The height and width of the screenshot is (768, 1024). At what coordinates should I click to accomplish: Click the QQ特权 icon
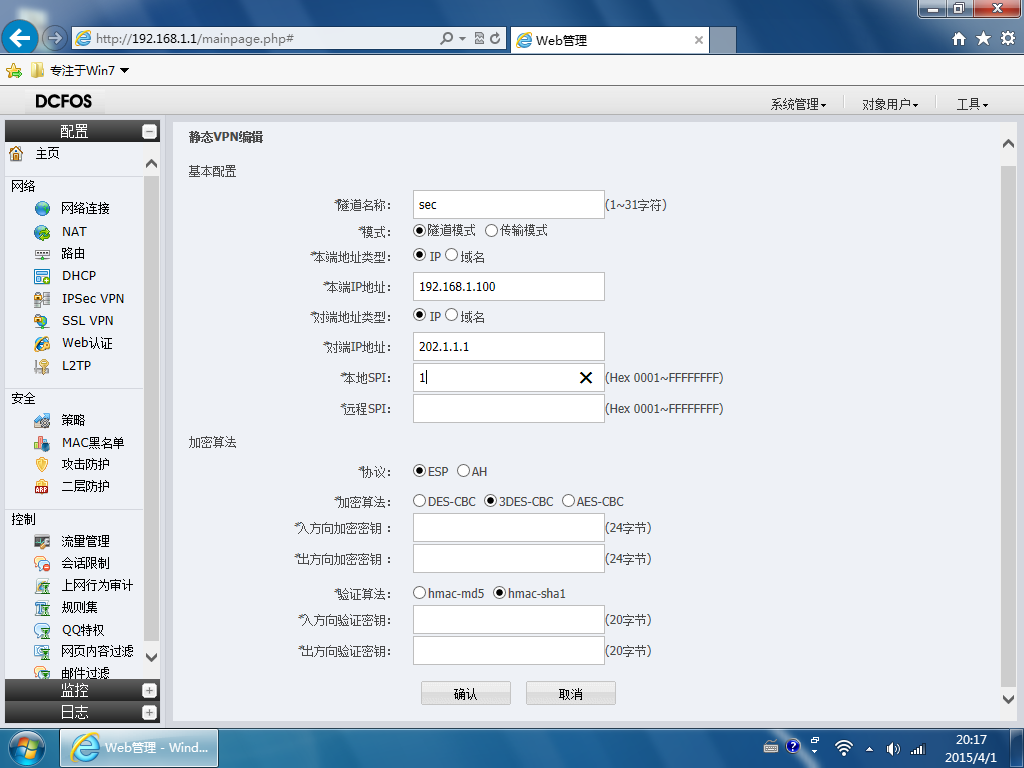coord(42,630)
